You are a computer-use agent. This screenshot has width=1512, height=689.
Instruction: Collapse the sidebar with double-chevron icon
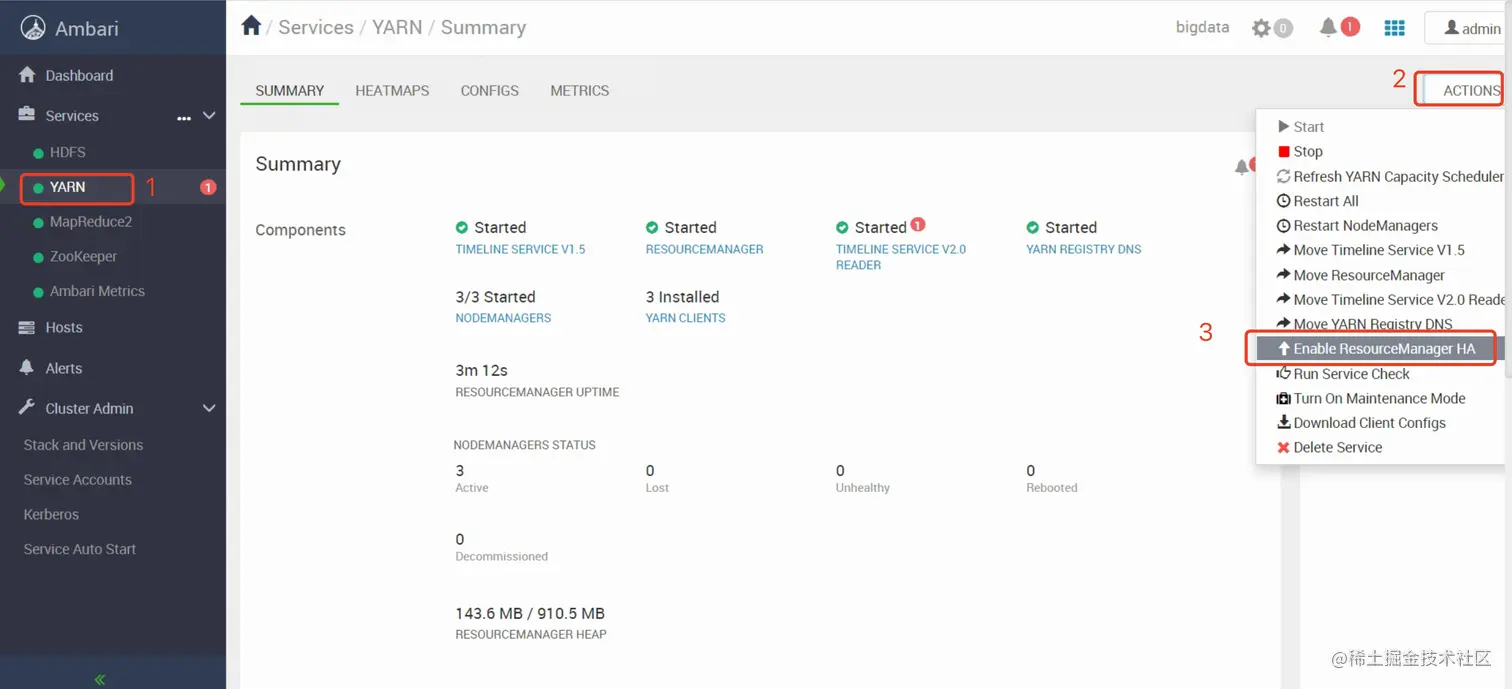pyautogui.click(x=100, y=679)
